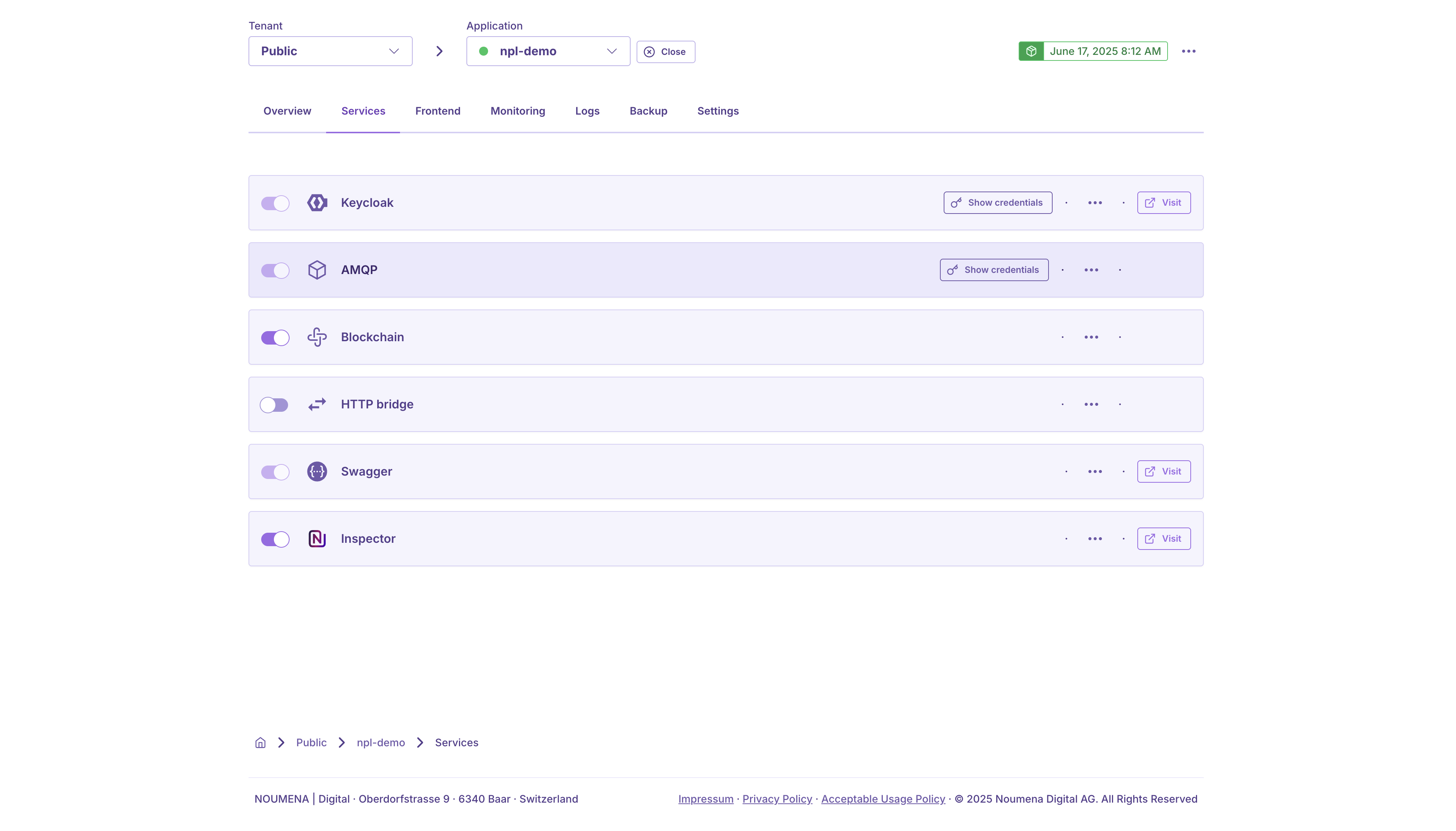The image size is (1456, 831).
Task: Open the top-right more options menu
Action: 1188,52
